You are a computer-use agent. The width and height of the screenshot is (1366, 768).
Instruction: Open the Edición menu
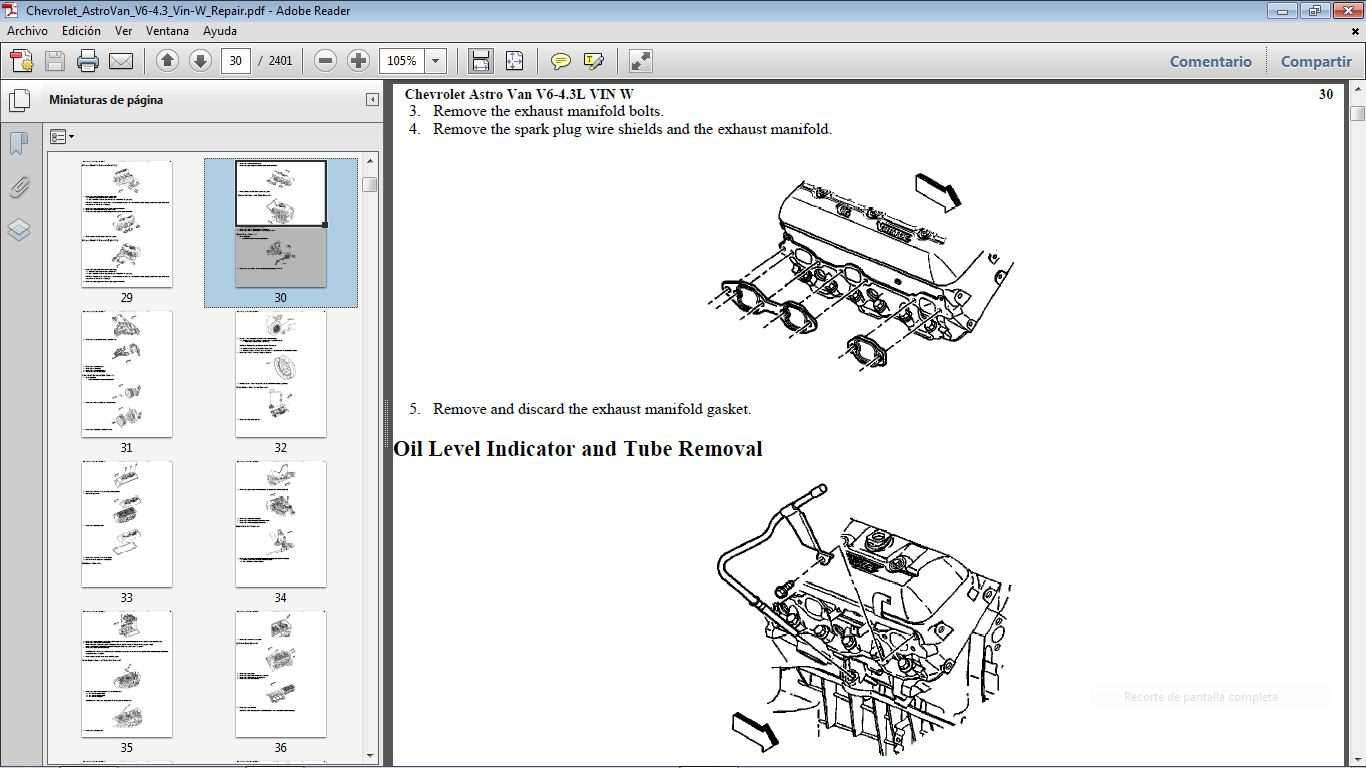(x=81, y=31)
